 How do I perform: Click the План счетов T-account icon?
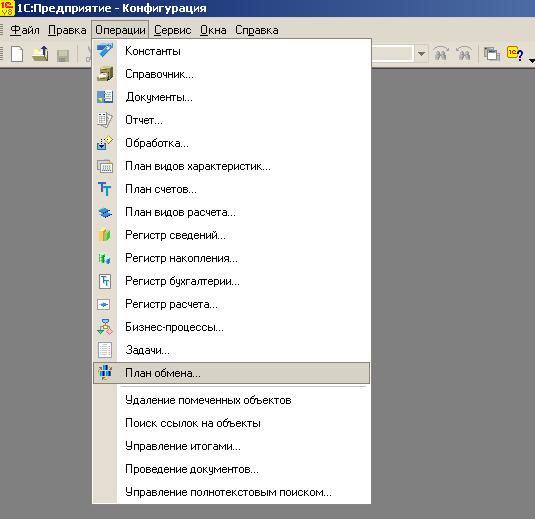[x=104, y=189]
